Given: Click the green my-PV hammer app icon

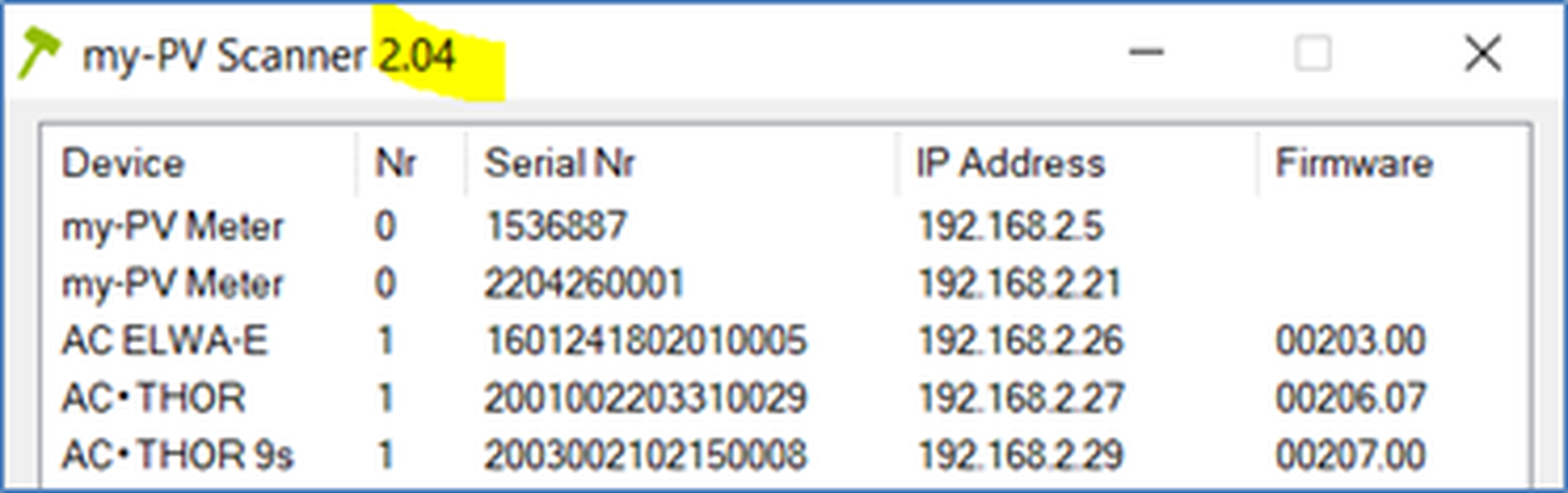Looking at the screenshot, I should [39, 53].
